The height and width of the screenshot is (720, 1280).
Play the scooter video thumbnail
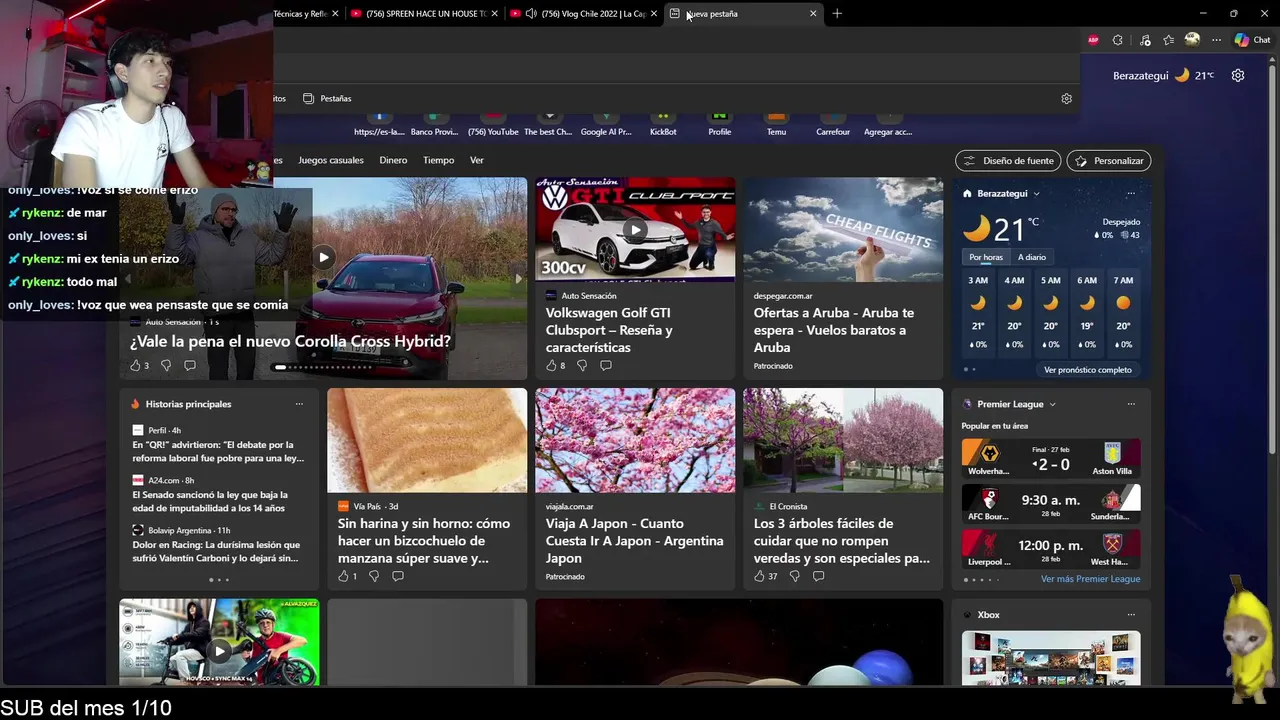(219, 651)
